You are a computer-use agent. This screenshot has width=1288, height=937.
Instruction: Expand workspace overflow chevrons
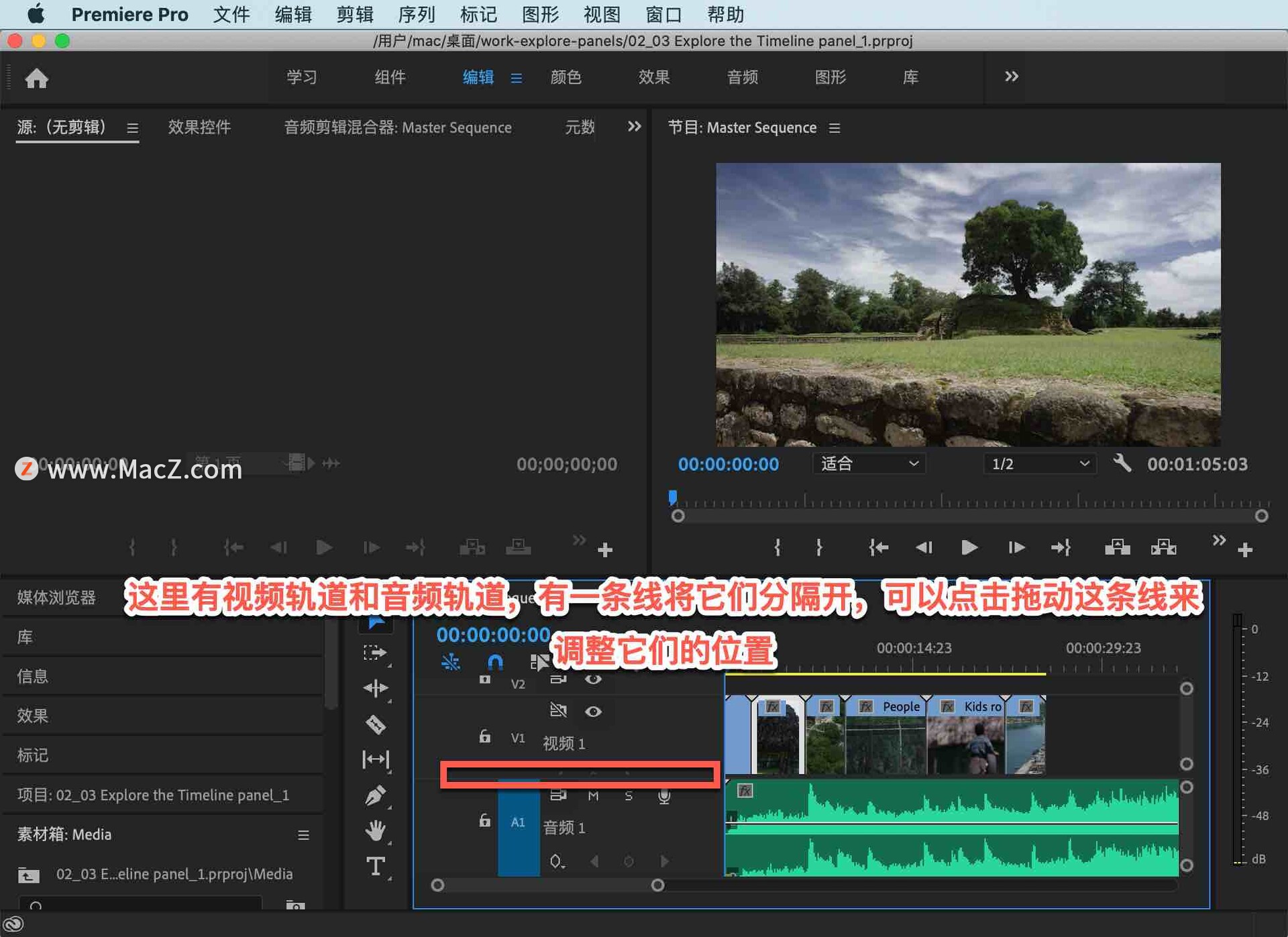1012,76
